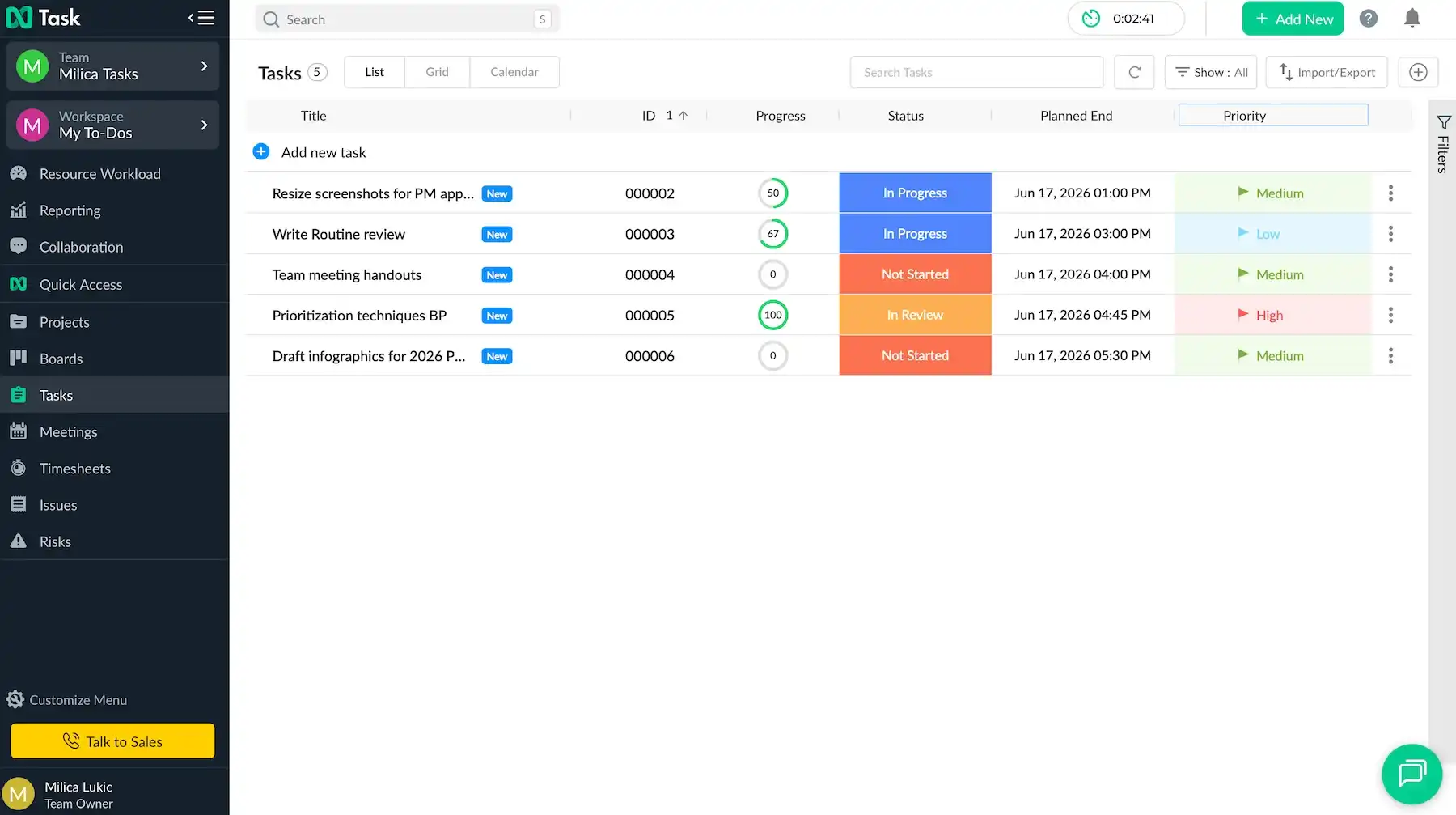Adjust progress 100 of Prioritization techniques BP
The width and height of the screenshot is (1456, 815).
coord(773,315)
